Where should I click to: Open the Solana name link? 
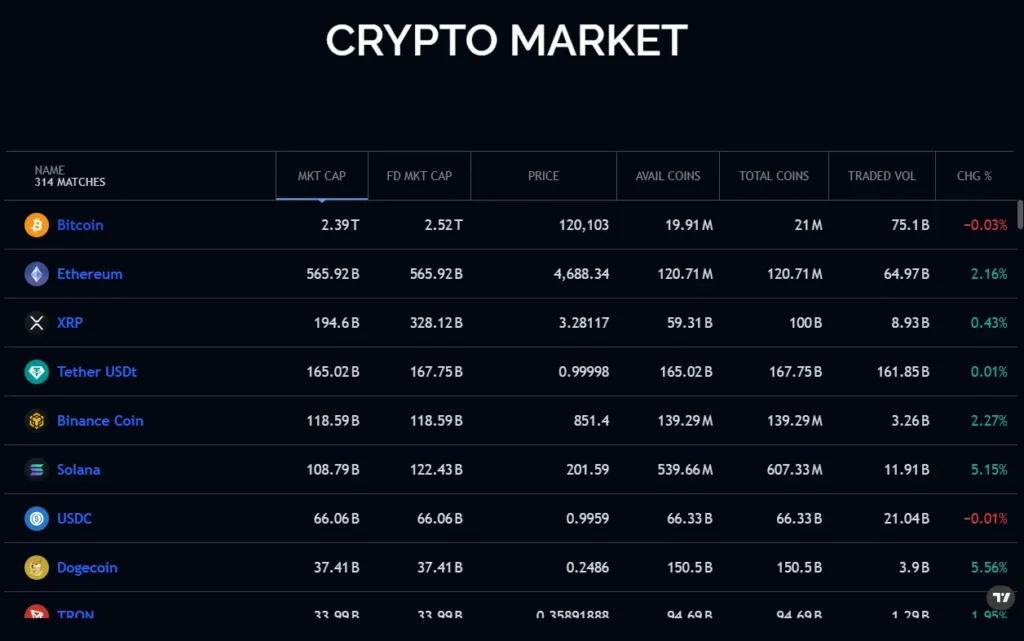[x=79, y=470]
